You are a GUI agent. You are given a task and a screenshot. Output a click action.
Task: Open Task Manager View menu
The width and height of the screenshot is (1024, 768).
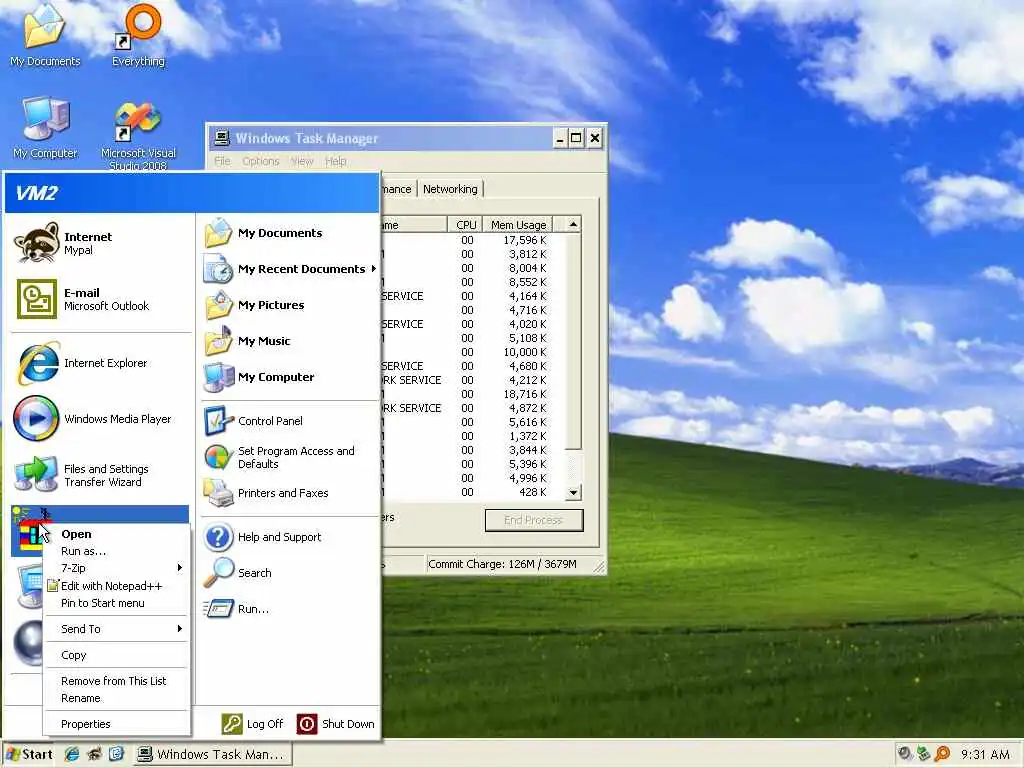click(x=302, y=161)
